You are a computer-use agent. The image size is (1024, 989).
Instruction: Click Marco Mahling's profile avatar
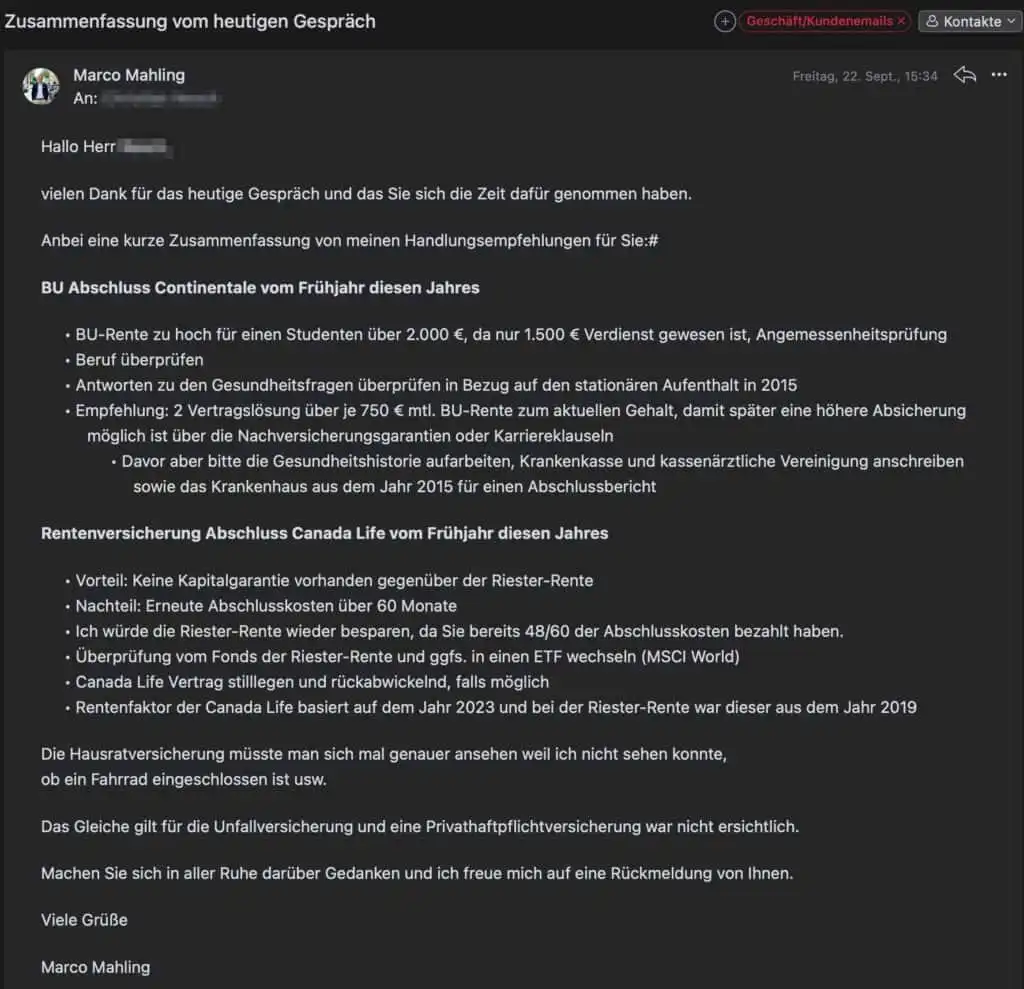point(41,86)
